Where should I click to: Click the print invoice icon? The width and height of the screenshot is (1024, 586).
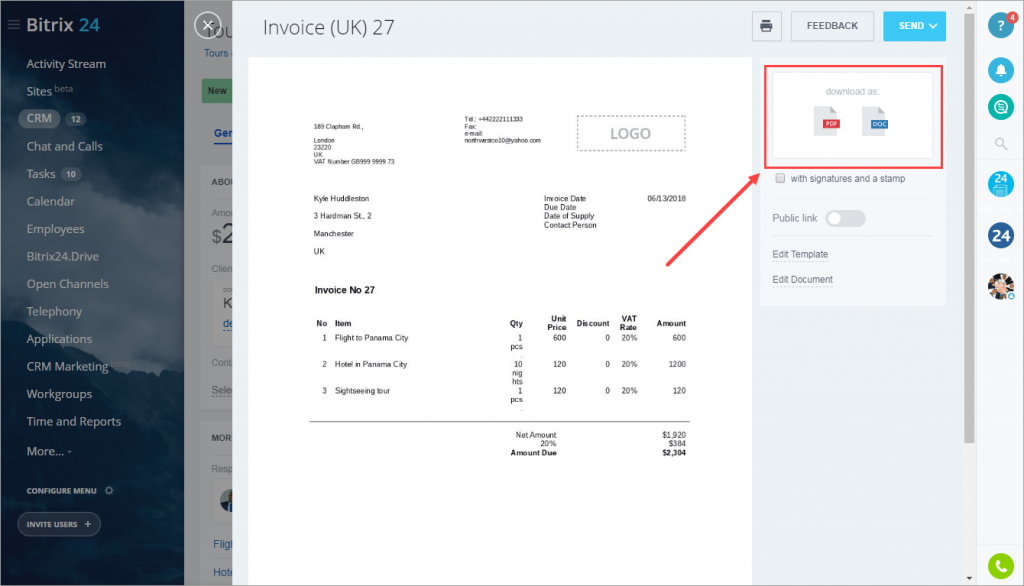coord(766,26)
